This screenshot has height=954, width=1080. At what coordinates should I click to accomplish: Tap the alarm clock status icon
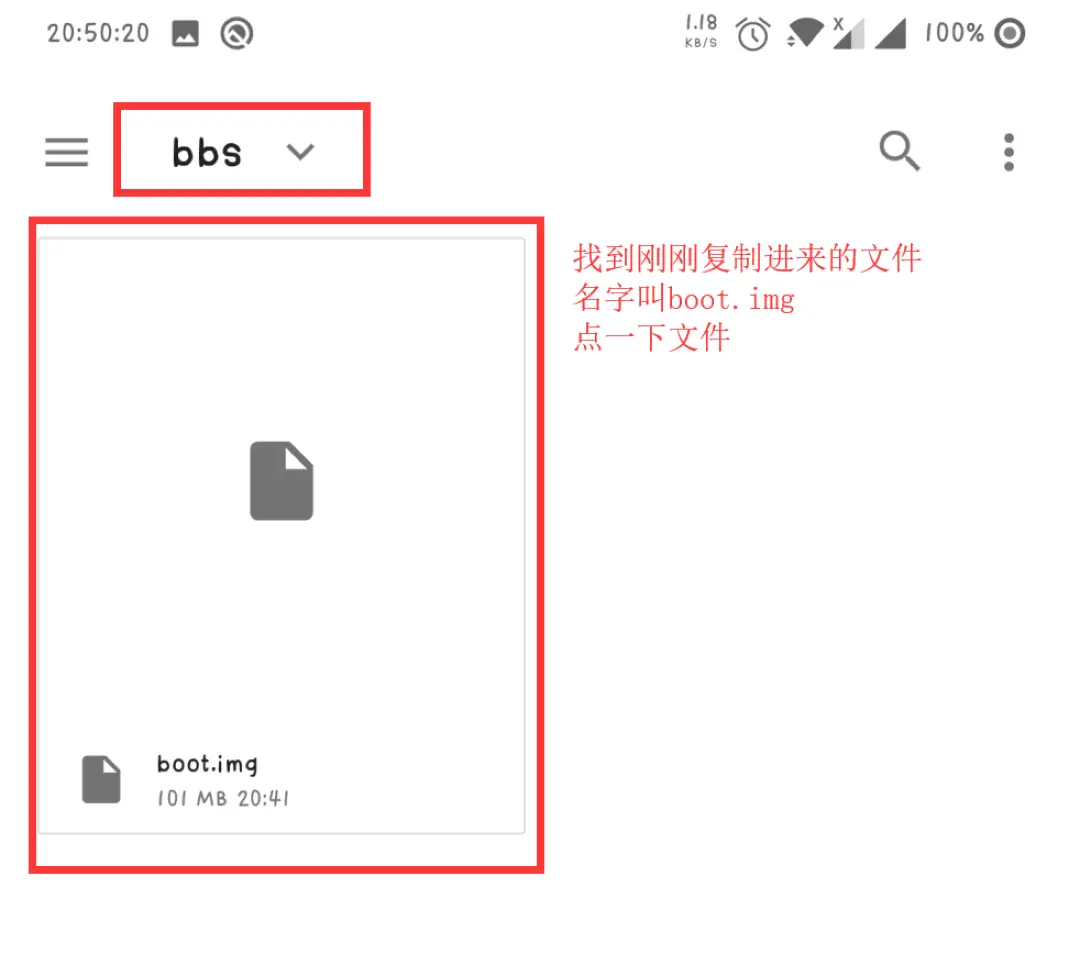click(x=753, y=34)
